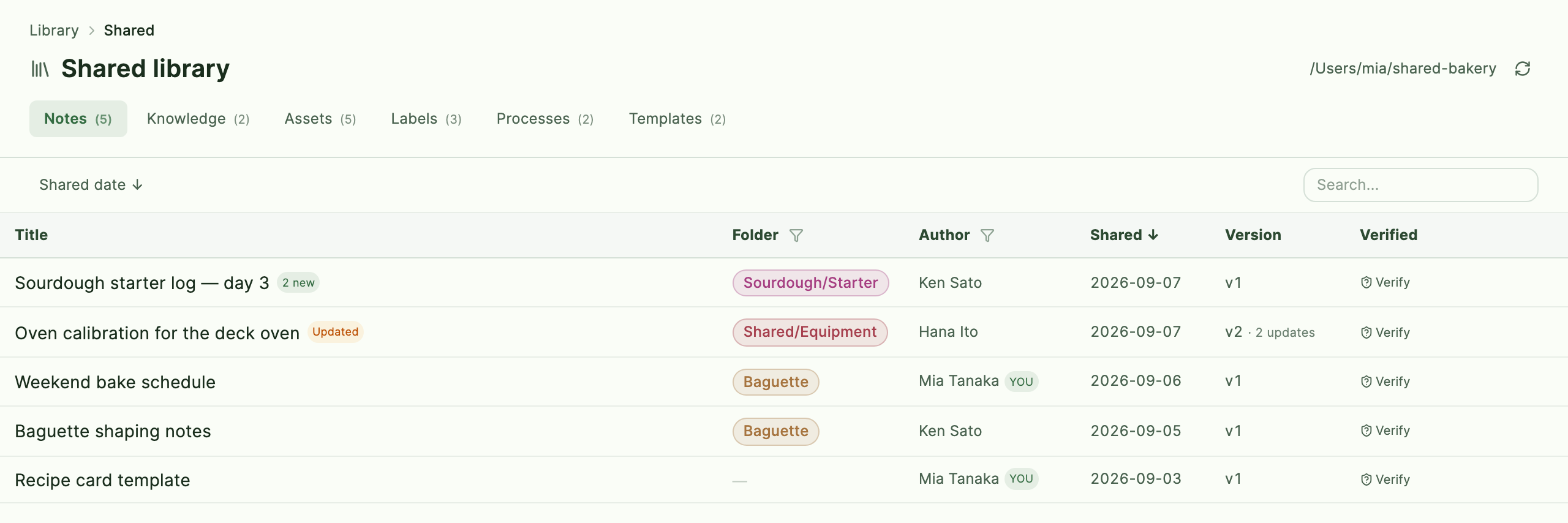This screenshot has height=523, width=1568.
Task: Open the Labels tab
Action: coord(426,119)
